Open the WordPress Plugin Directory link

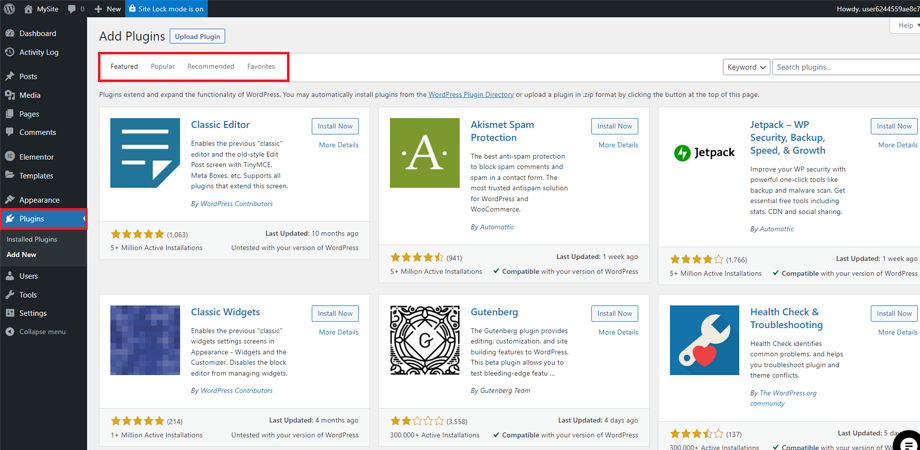tap(471, 94)
